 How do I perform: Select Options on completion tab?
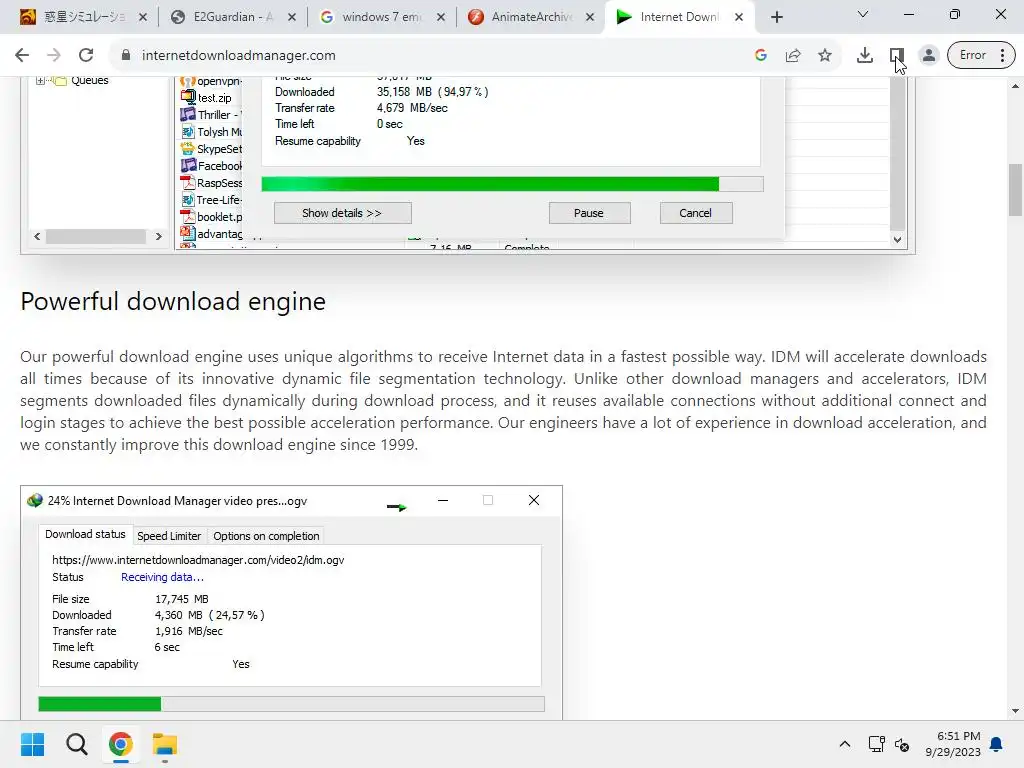click(x=266, y=536)
